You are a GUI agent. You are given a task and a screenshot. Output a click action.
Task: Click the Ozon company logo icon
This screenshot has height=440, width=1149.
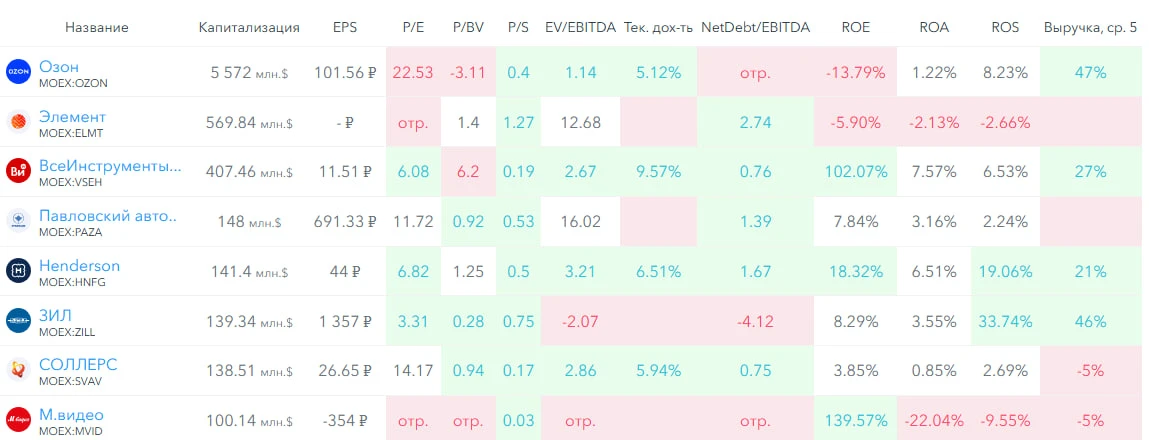click(x=18, y=71)
